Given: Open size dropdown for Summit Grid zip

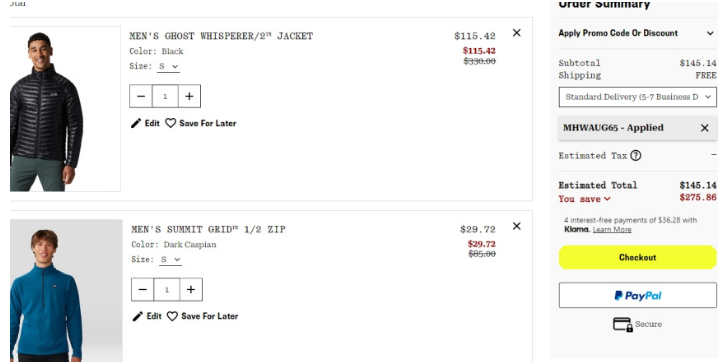Looking at the screenshot, I should pyautogui.click(x=170, y=259).
